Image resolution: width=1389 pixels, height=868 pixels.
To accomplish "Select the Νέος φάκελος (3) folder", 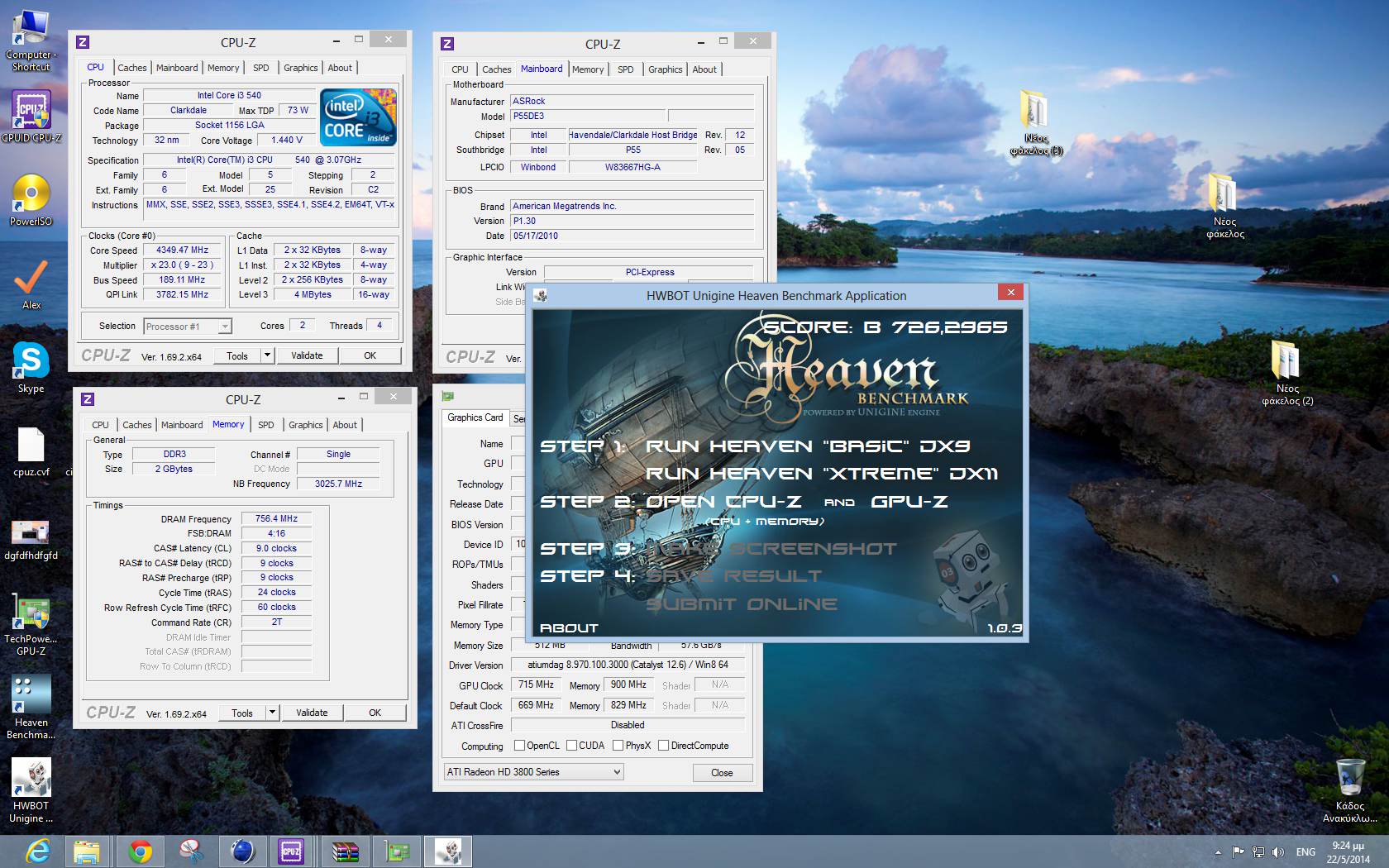I will (1035, 122).
